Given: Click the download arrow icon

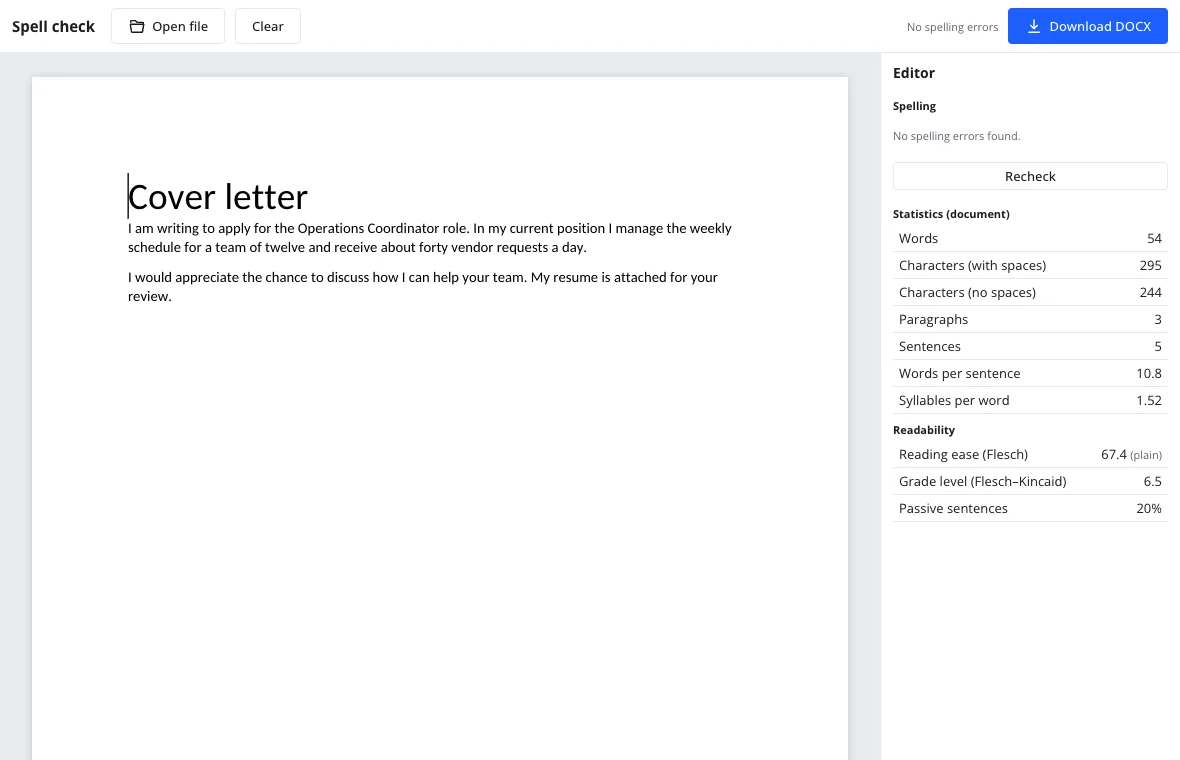Looking at the screenshot, I should tap(1033, 26).
